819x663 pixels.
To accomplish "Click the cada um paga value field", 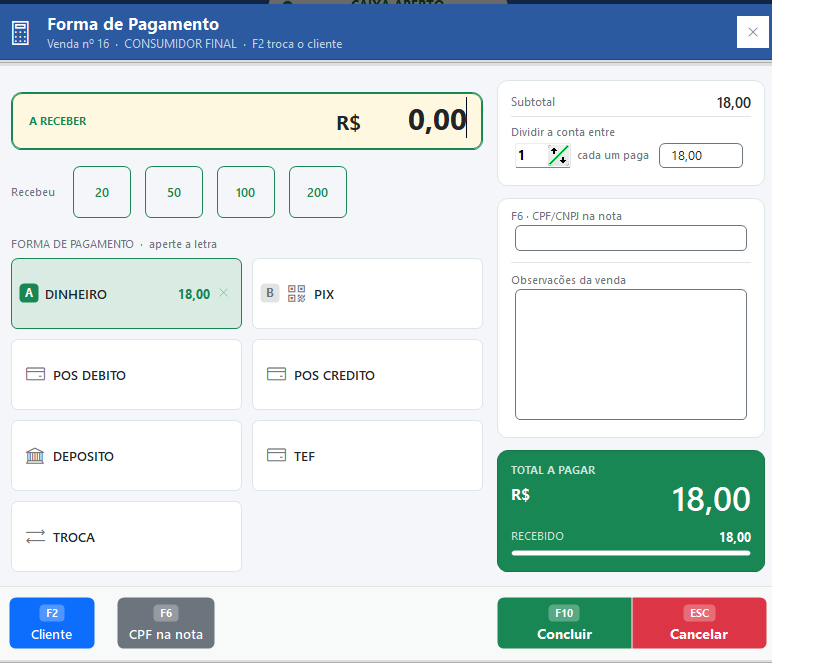I will [x=700, y=156].
